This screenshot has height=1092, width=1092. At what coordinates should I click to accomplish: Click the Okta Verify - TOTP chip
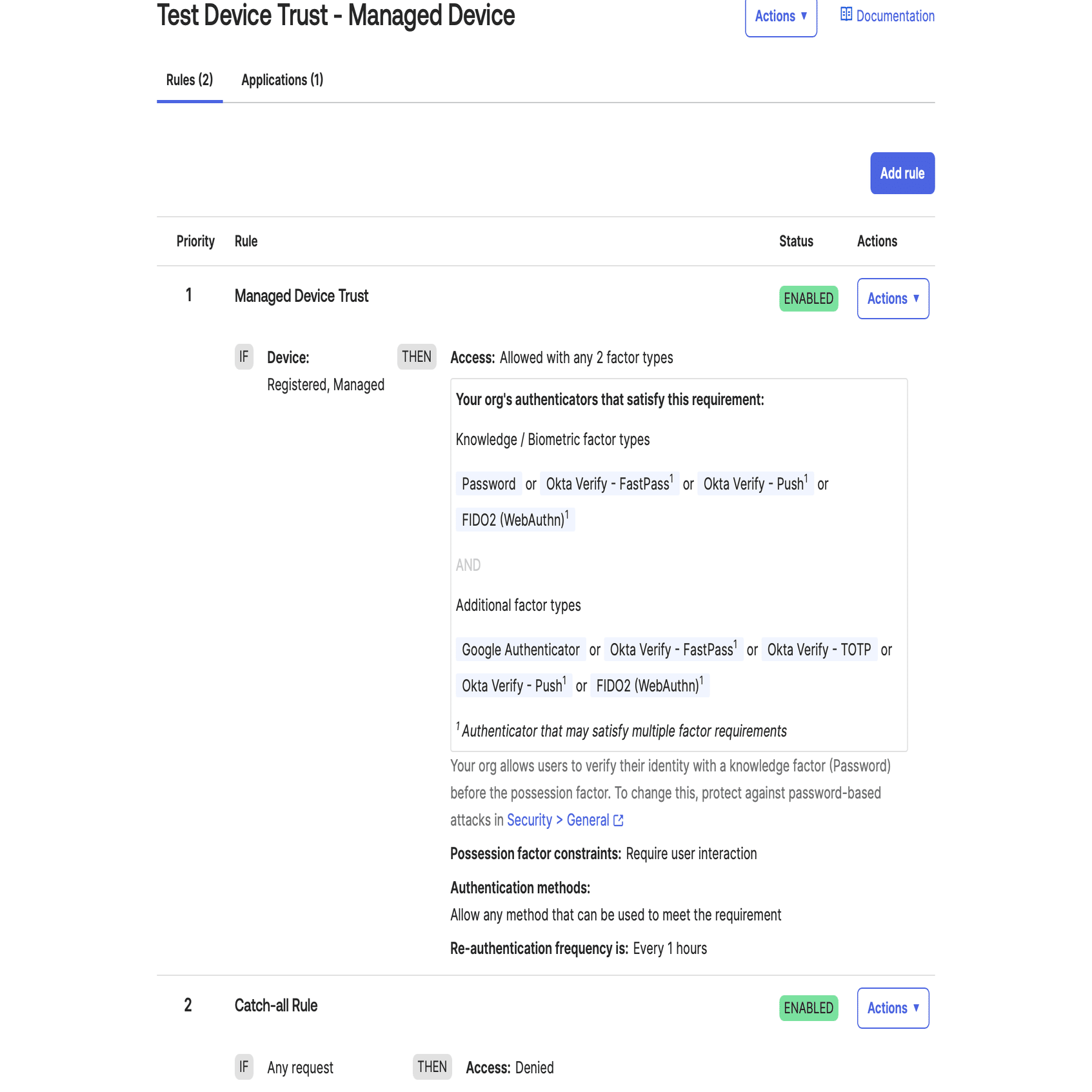click(819, 650)
